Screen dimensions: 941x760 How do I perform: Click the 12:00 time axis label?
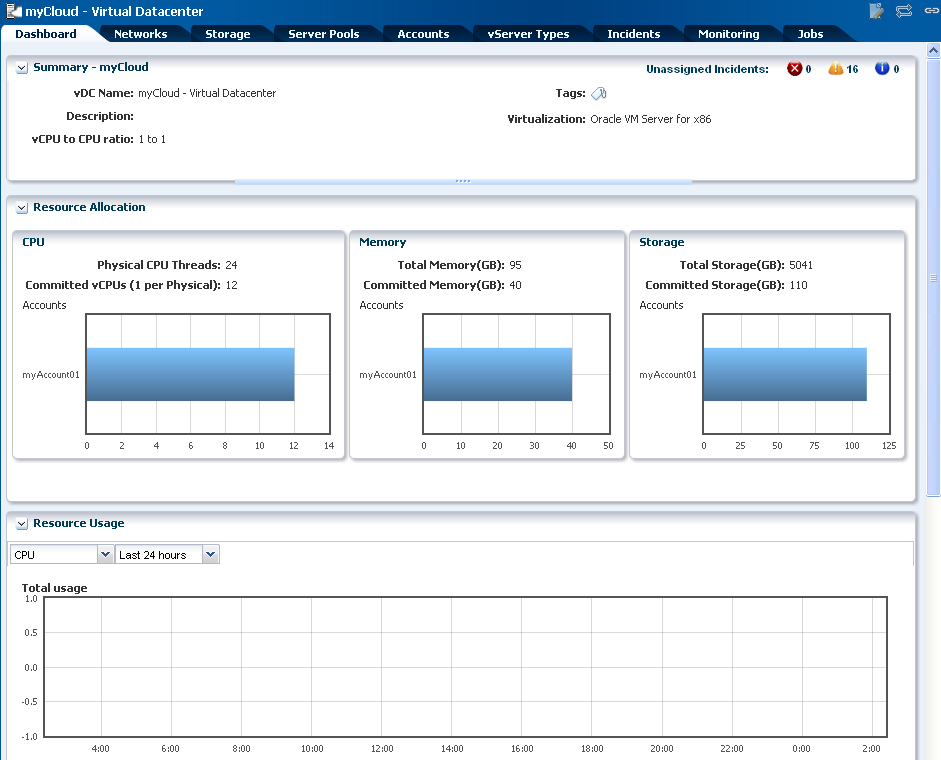point(382,749)
